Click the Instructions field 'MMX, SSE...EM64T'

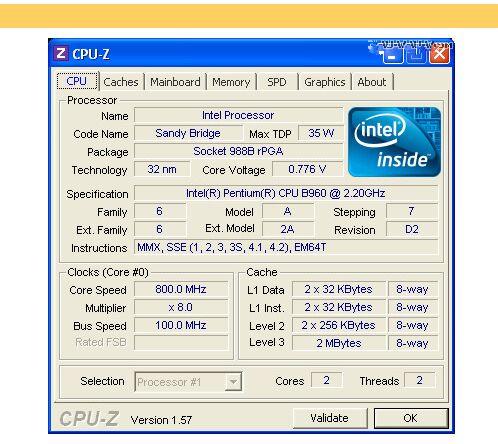[286, 247]
